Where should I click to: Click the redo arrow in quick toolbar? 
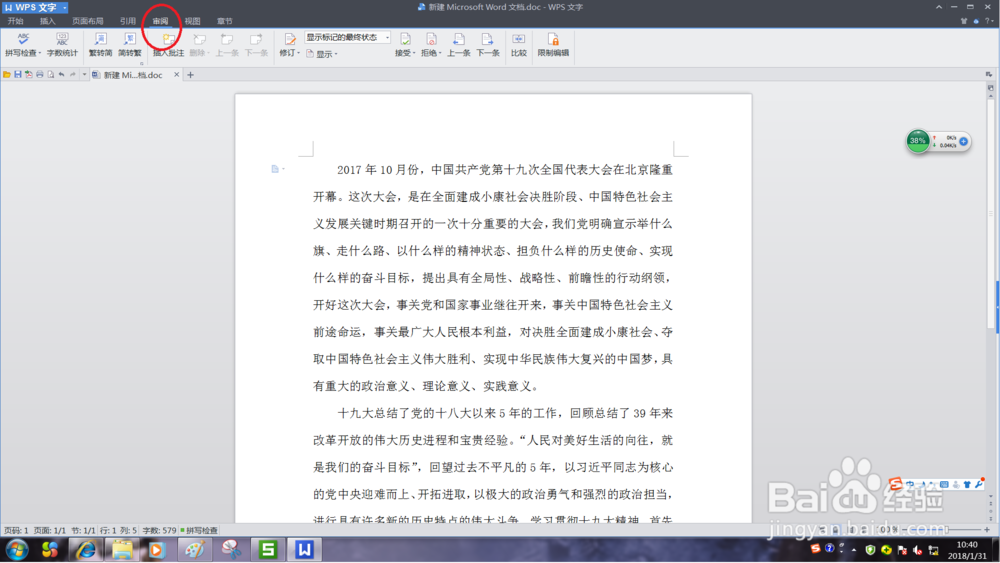coord(73,75)
